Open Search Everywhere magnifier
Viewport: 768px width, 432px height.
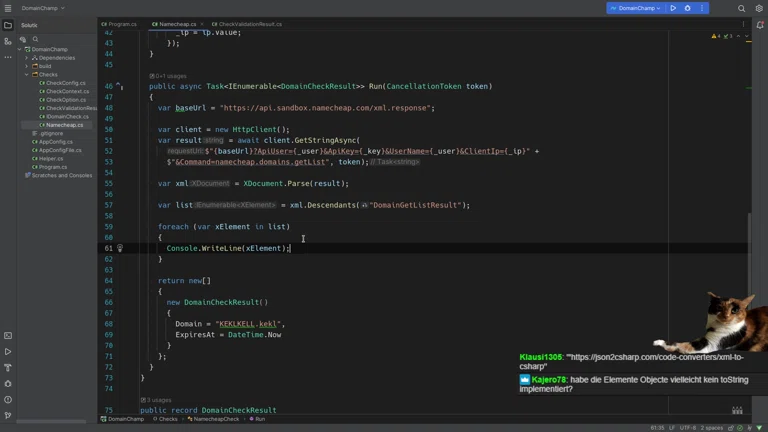pyautogui.click(x=742, y=8)
